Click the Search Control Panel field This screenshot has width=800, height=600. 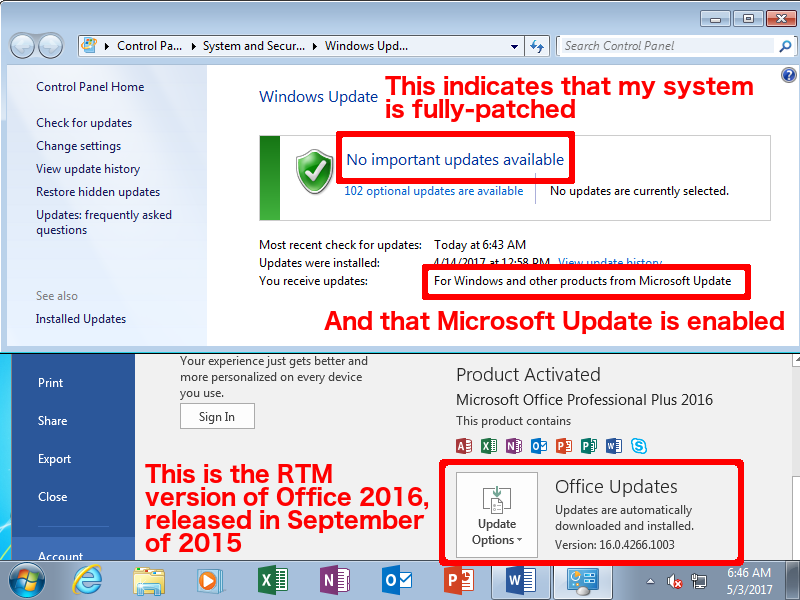(668, 46)
